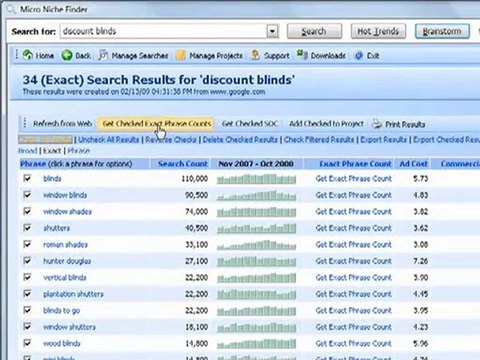Image resolution: width=480 pixels, height=360 pixels.
Task: Open Manage Searches from the toolbar
Action: pyautogui.click(x=133, y=55)
